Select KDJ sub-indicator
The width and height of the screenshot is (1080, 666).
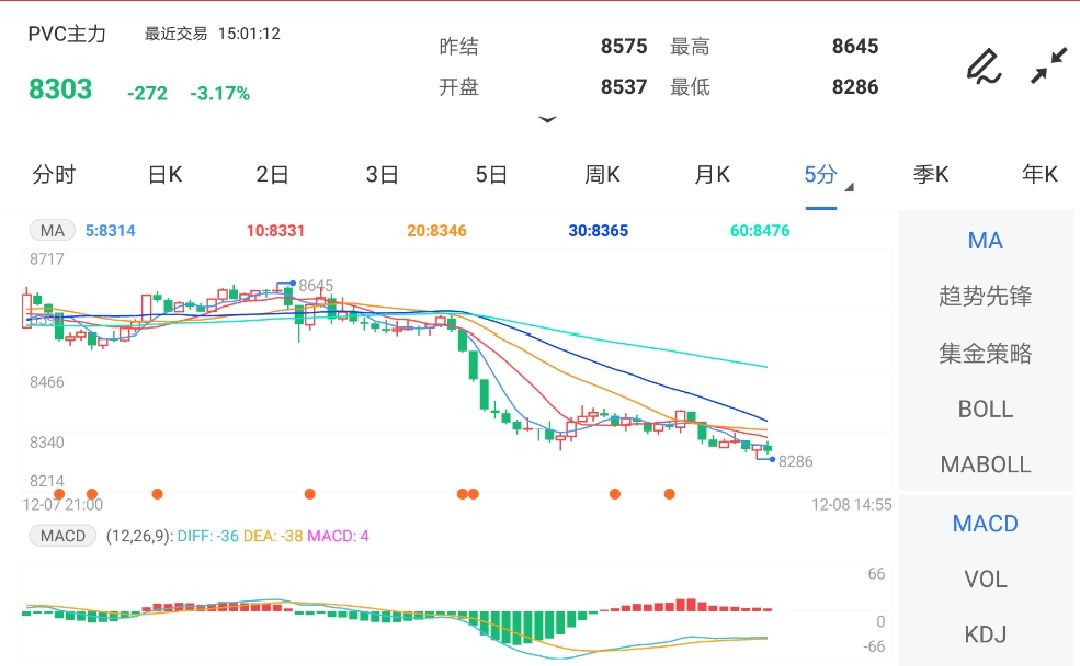coord(985,634)
